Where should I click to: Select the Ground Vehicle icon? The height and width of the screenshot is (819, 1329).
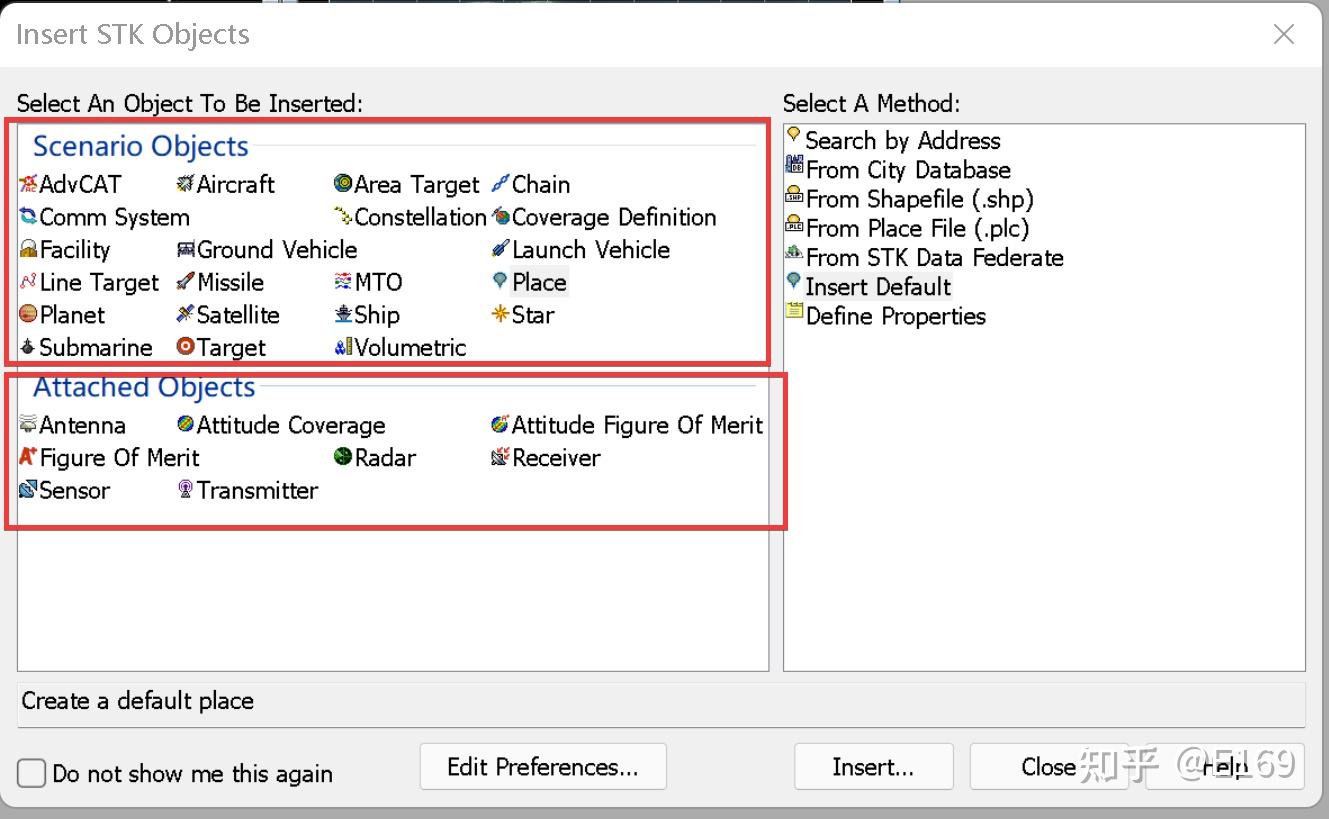click(x=185, y=250)
